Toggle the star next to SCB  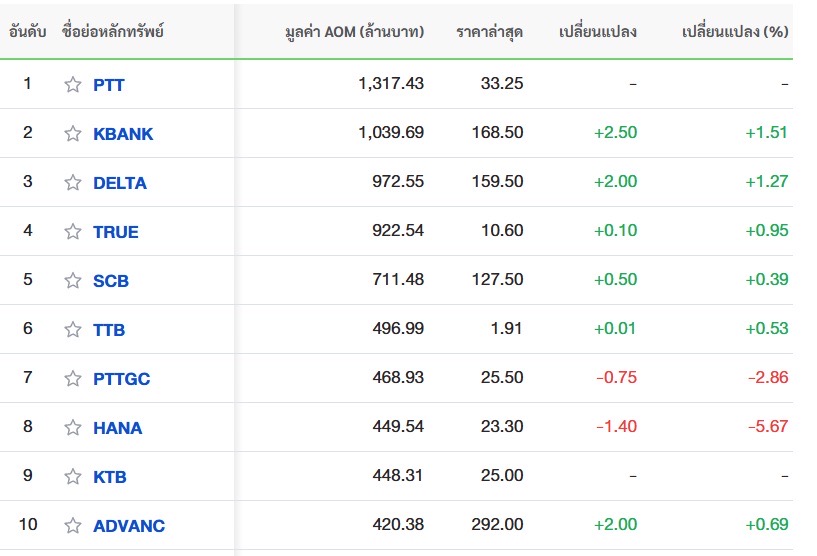(x=73, y=281)
